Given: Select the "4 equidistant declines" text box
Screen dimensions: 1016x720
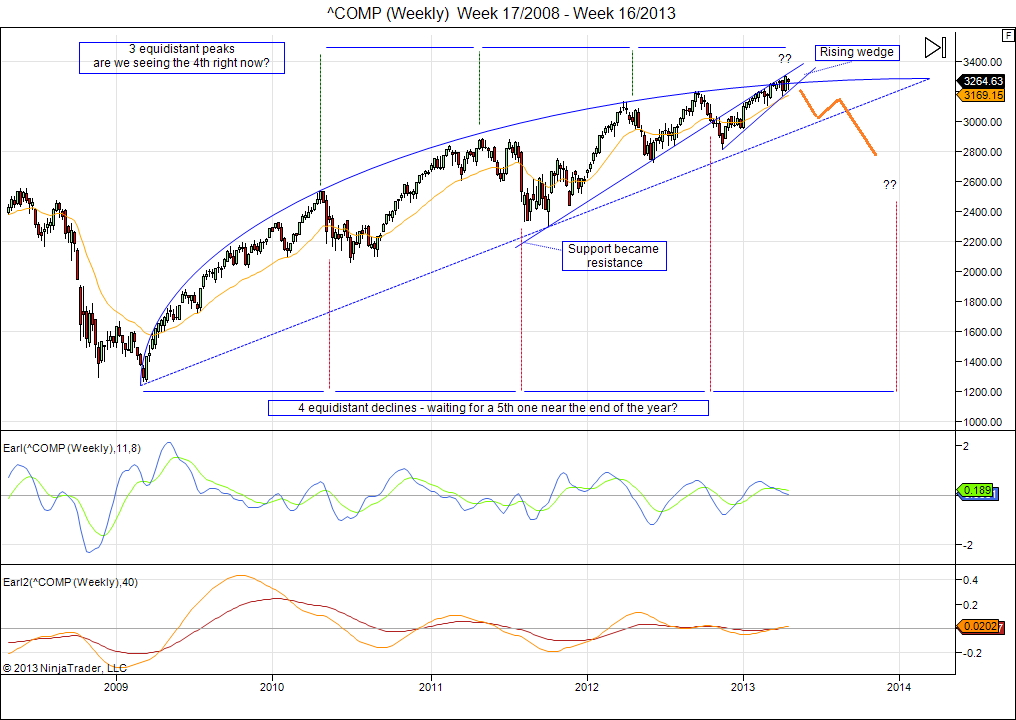Looking at the screenshot, I should (x=488, y=408).
